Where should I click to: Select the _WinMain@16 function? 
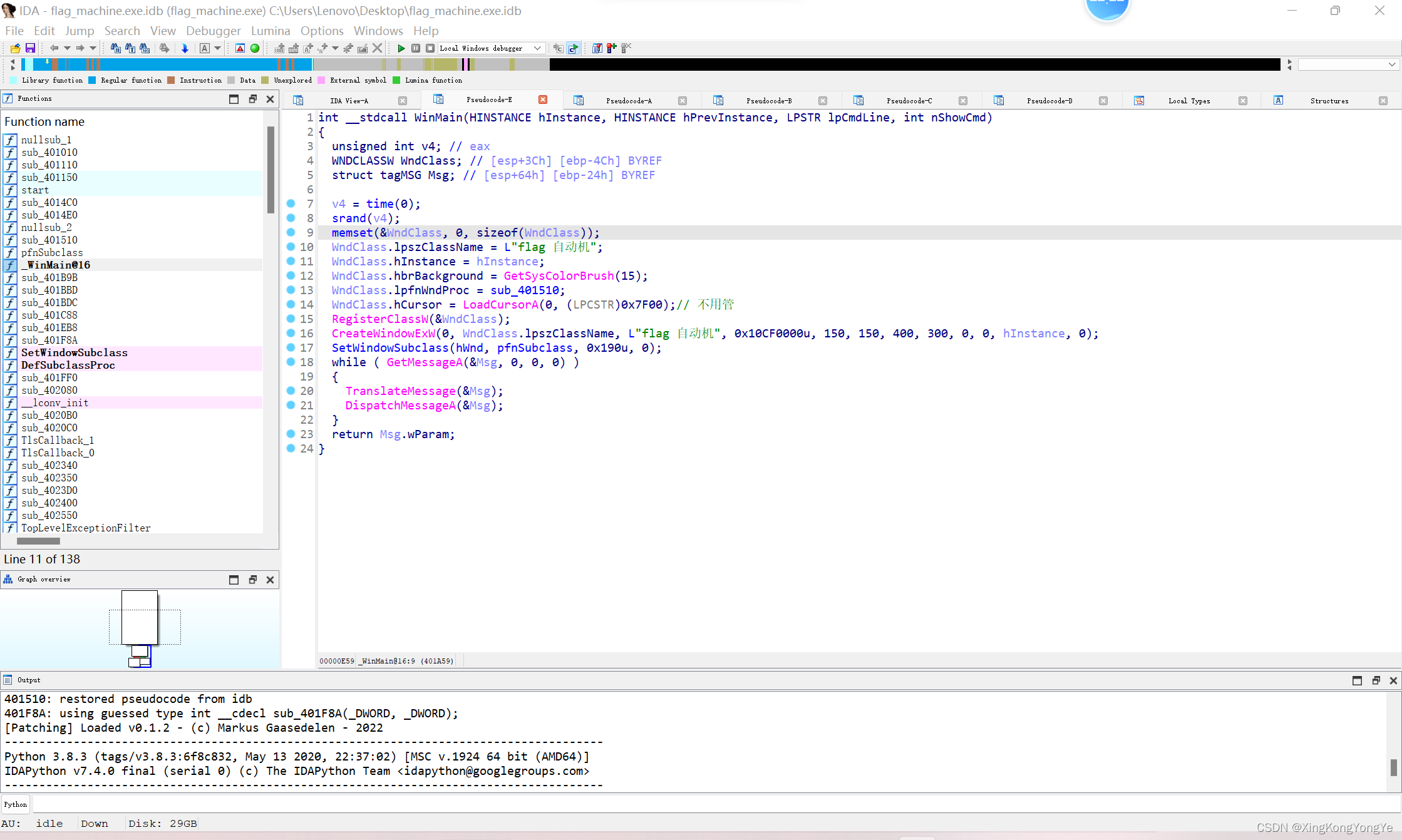(56, 265)
